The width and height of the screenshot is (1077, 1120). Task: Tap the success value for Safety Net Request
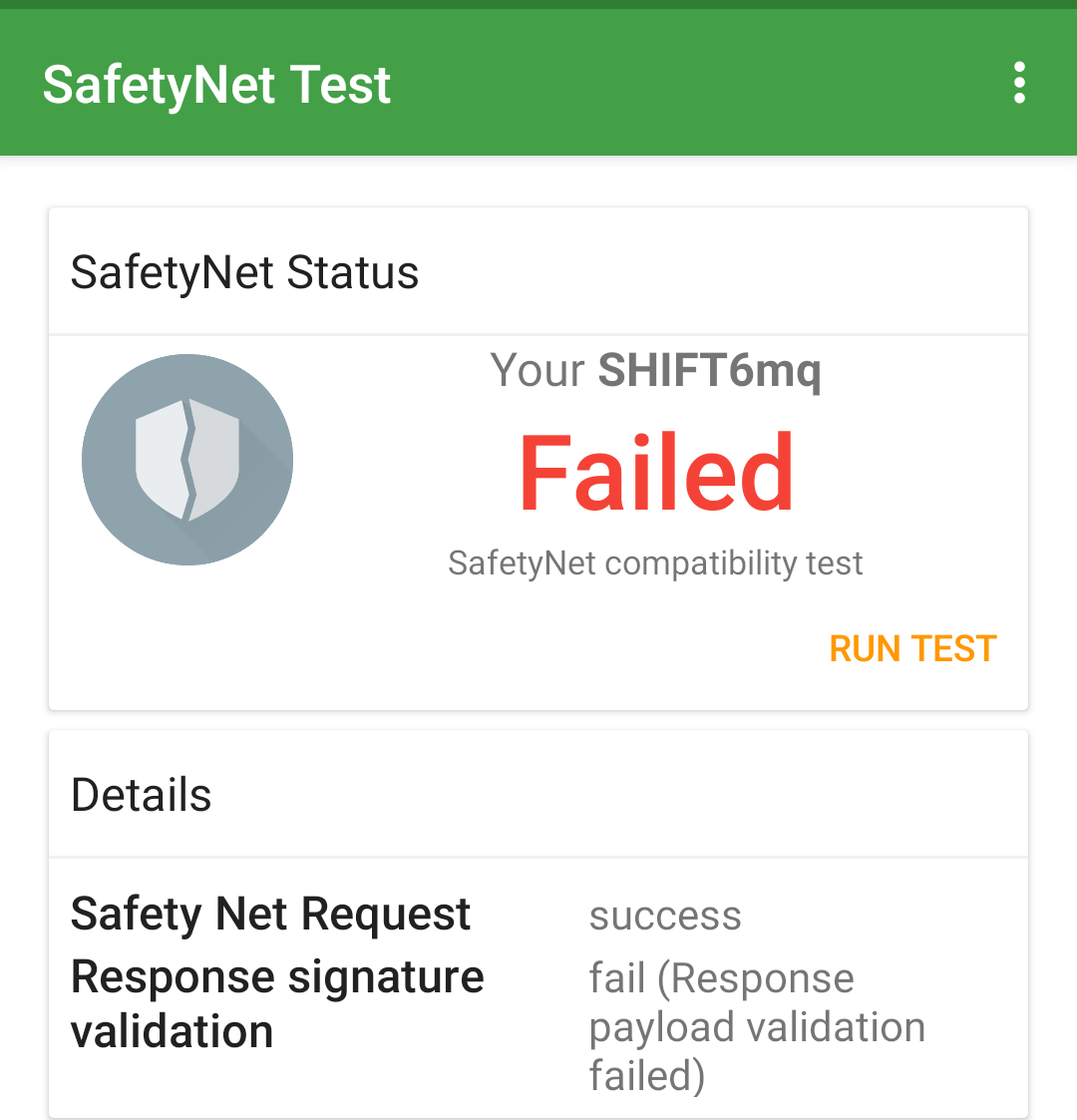(665, 916)
